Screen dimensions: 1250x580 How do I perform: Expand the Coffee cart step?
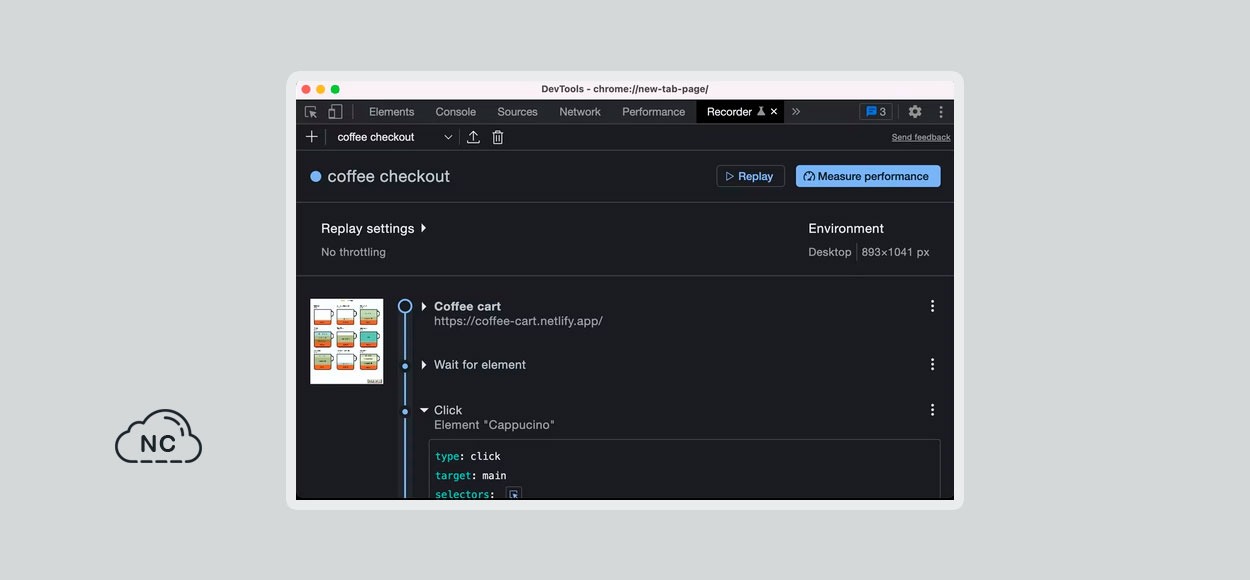point(424,306)
